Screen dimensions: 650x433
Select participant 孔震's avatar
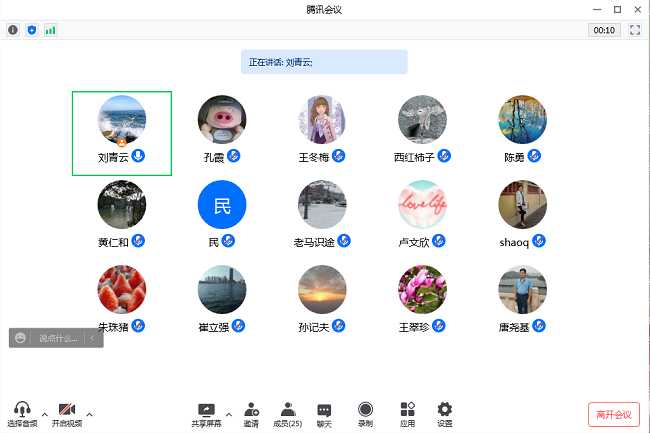pos(222,120)
